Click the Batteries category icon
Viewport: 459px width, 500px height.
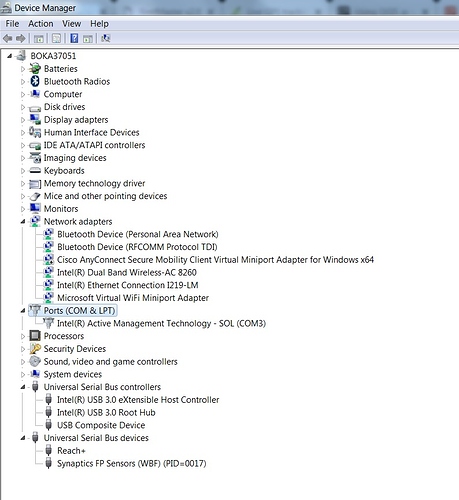pos(35,69)
